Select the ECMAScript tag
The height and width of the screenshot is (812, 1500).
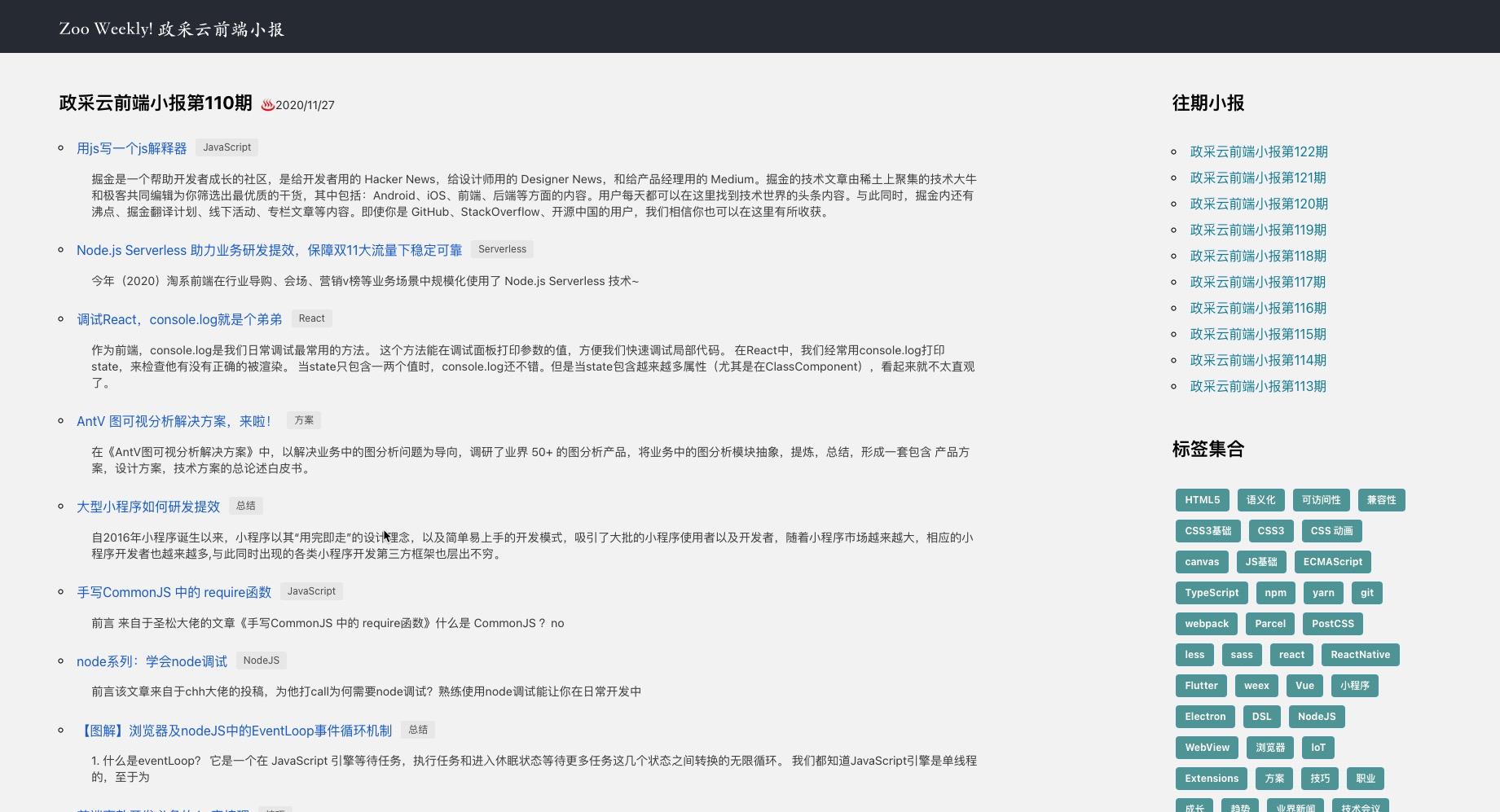point(1332,561)
